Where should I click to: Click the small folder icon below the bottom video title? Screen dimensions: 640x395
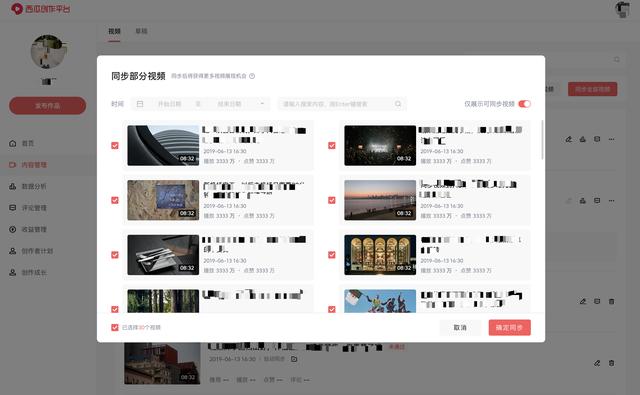tap(294, 359)
